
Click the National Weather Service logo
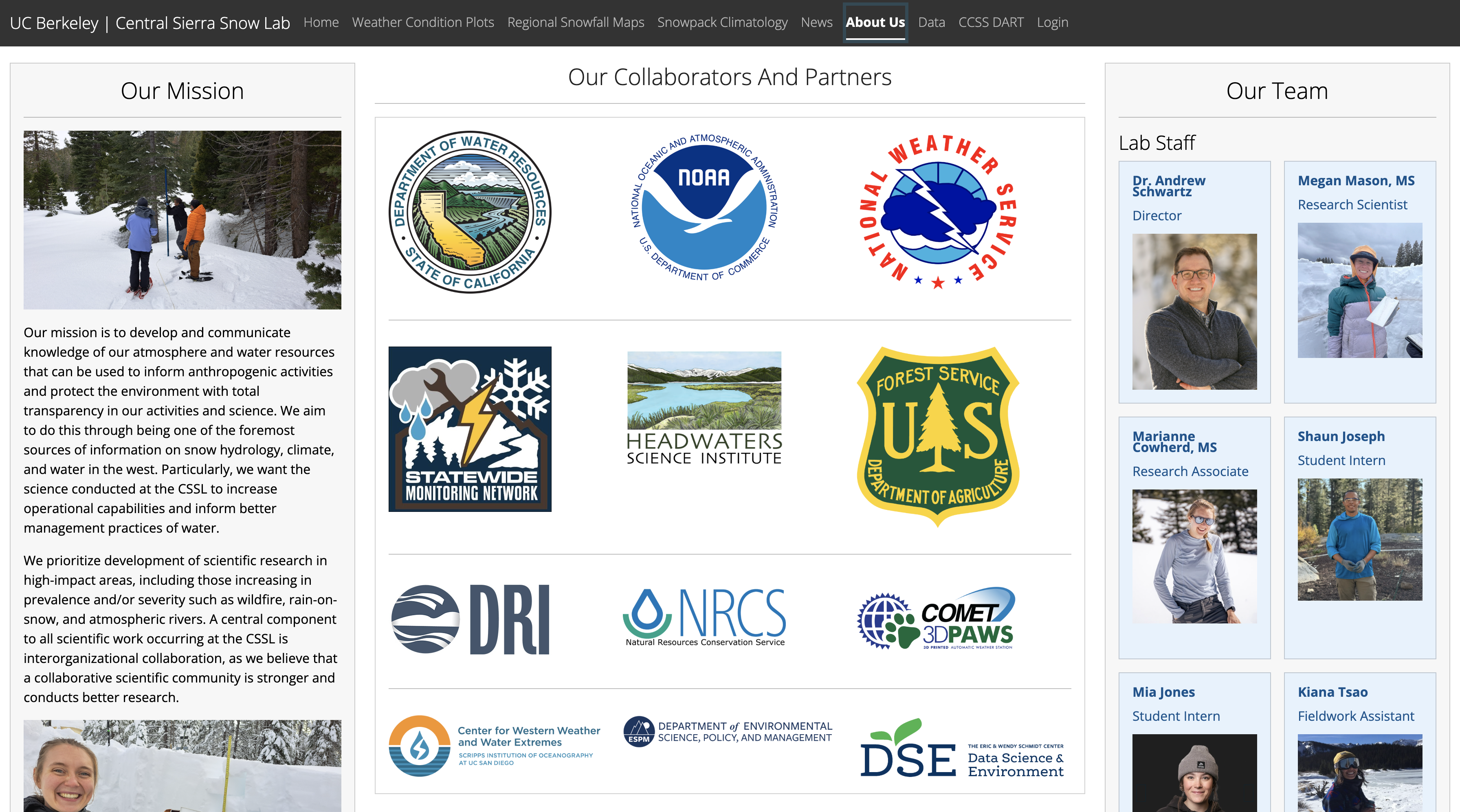pos(938,211)
